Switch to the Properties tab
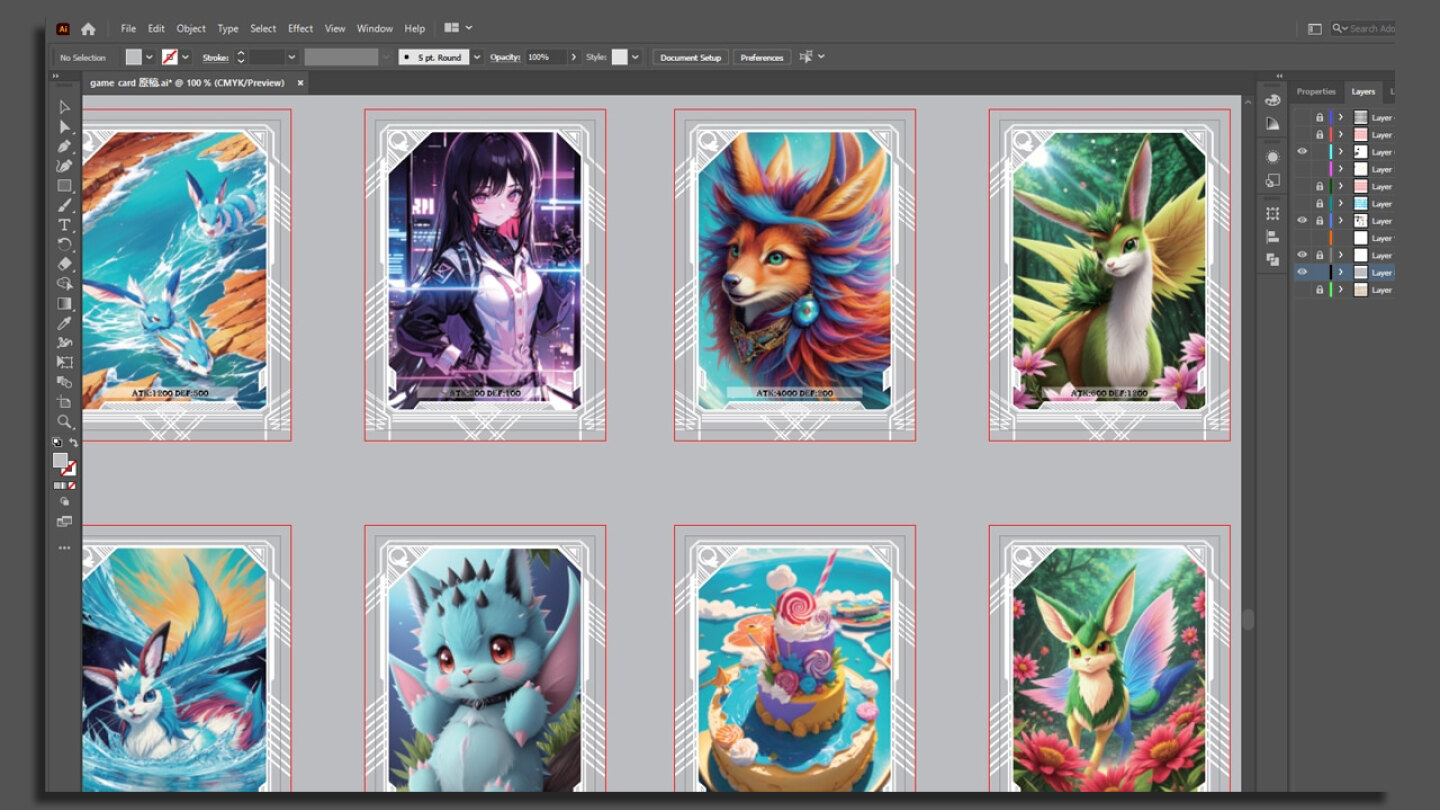 coord(1316,91)
